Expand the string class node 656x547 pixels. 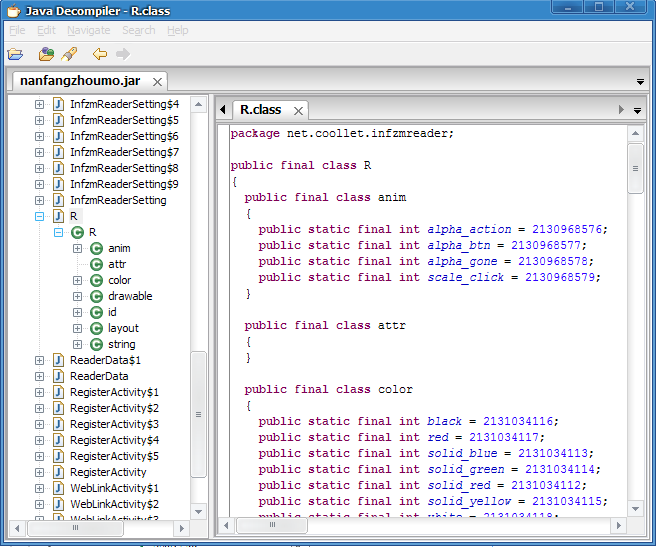point(77,344)
